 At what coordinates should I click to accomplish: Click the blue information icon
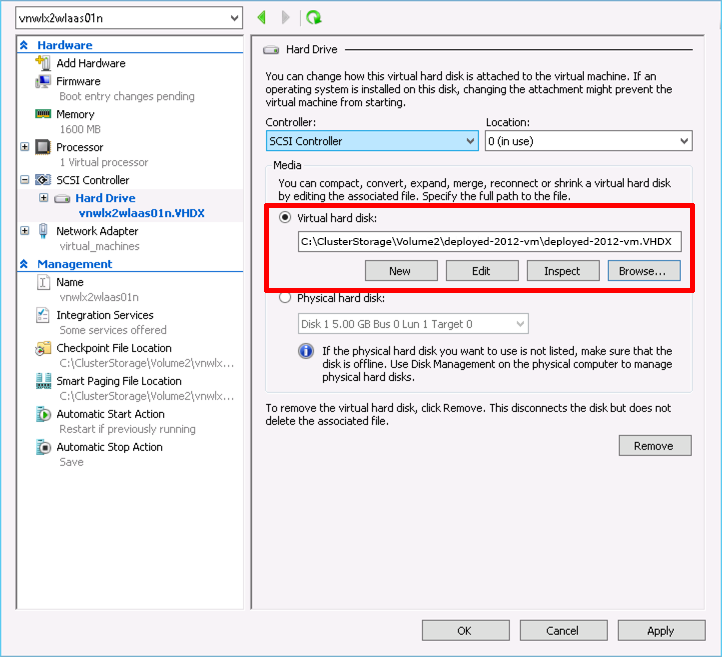tap(306, 351)
